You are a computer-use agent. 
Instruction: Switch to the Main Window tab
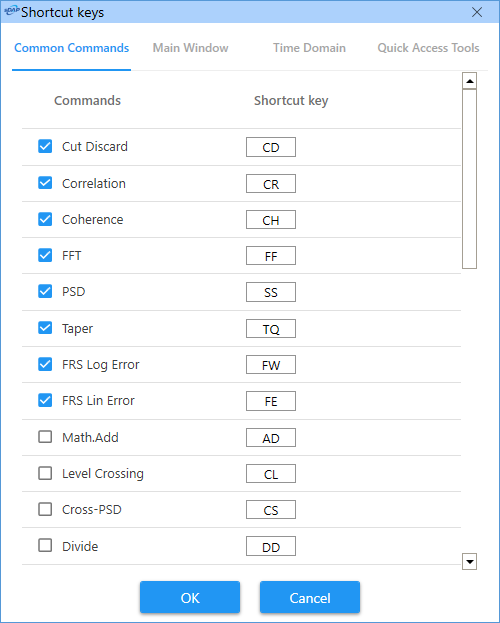(190, 48)
